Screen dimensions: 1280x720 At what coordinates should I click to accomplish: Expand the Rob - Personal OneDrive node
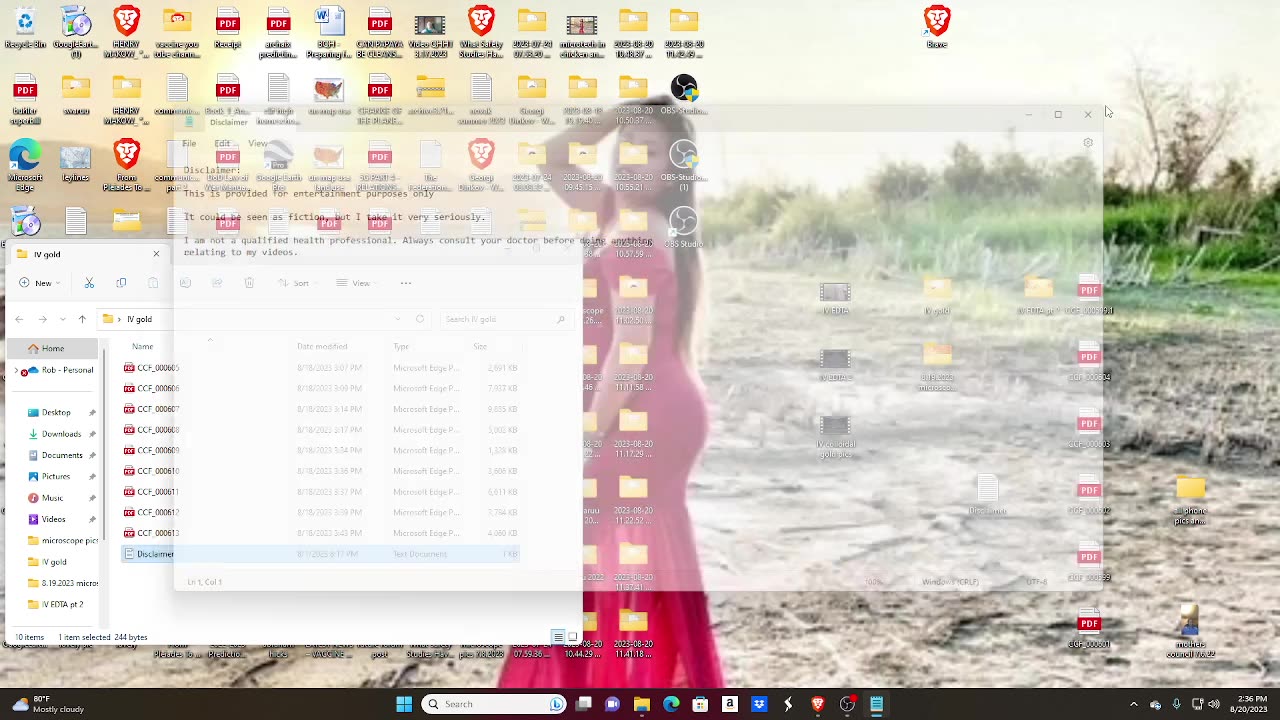point(17,371)
